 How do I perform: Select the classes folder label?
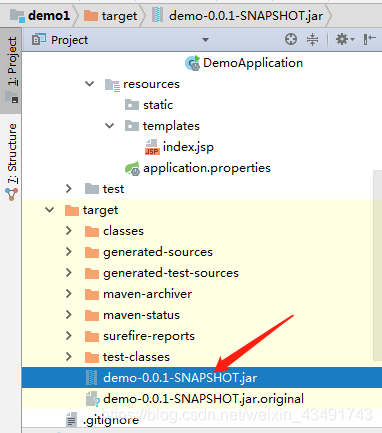coord(124,231)
